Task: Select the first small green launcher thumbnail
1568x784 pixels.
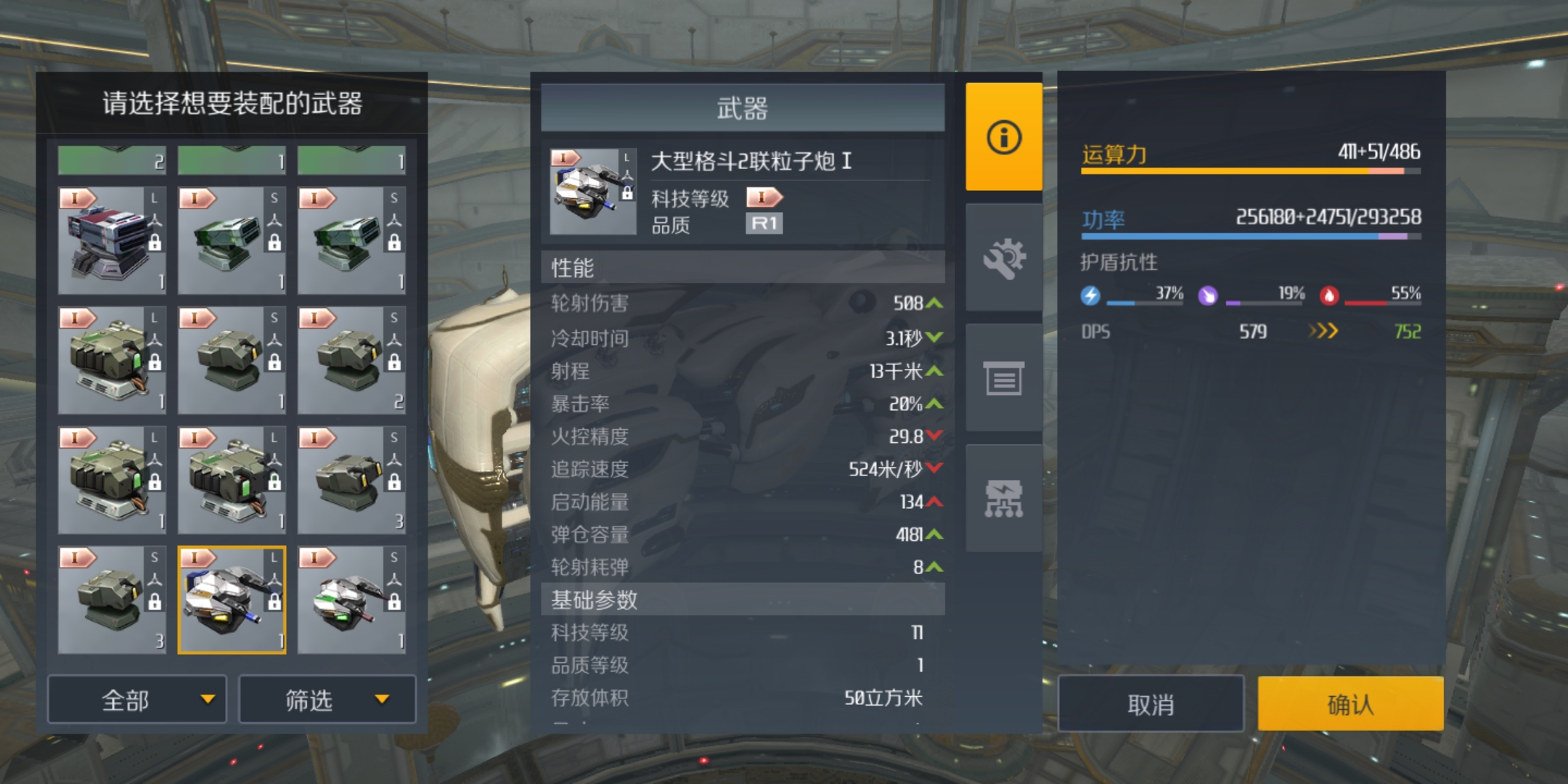Action: pos(232,240)
